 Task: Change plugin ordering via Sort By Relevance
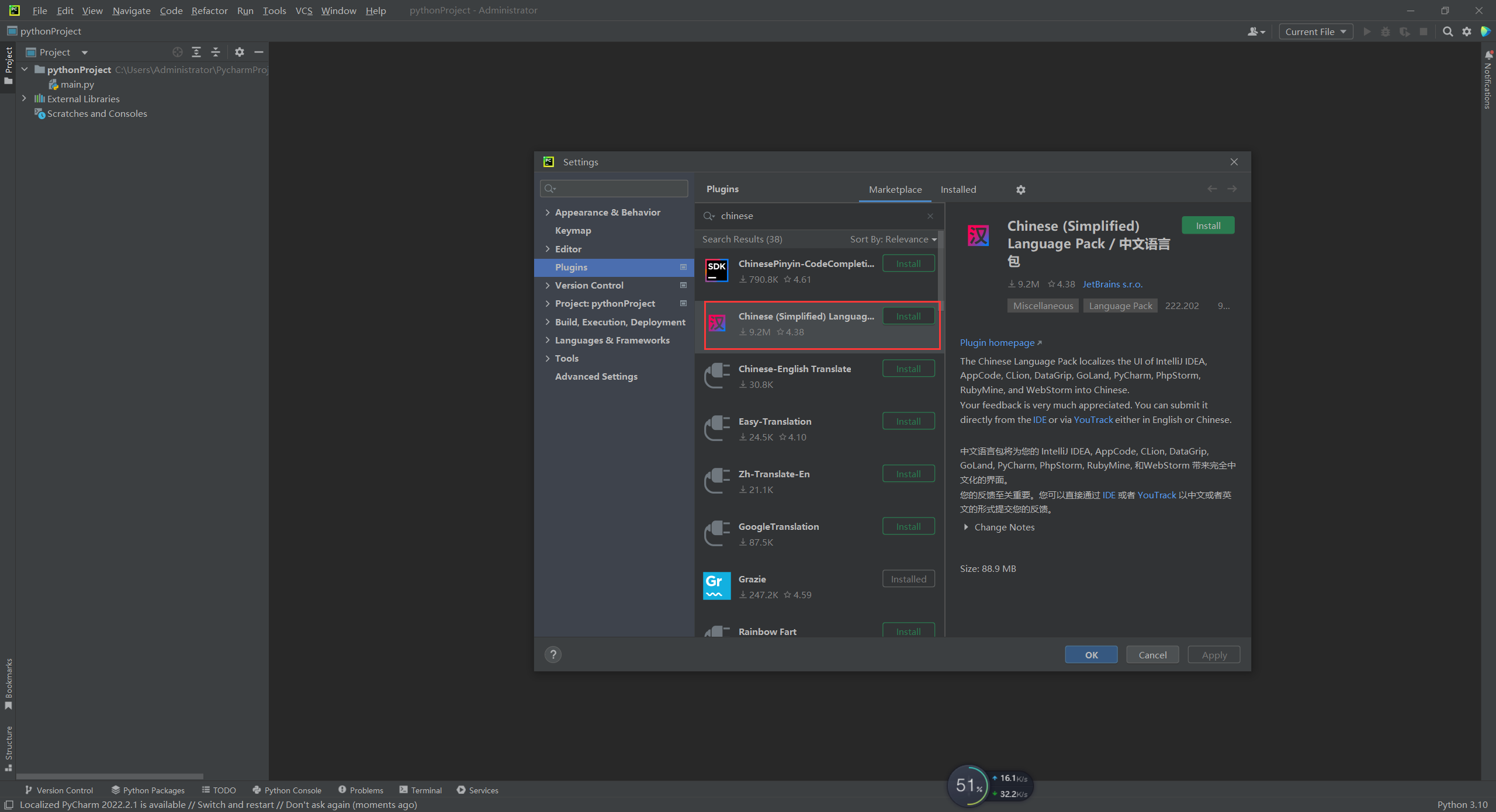(892, 239)
